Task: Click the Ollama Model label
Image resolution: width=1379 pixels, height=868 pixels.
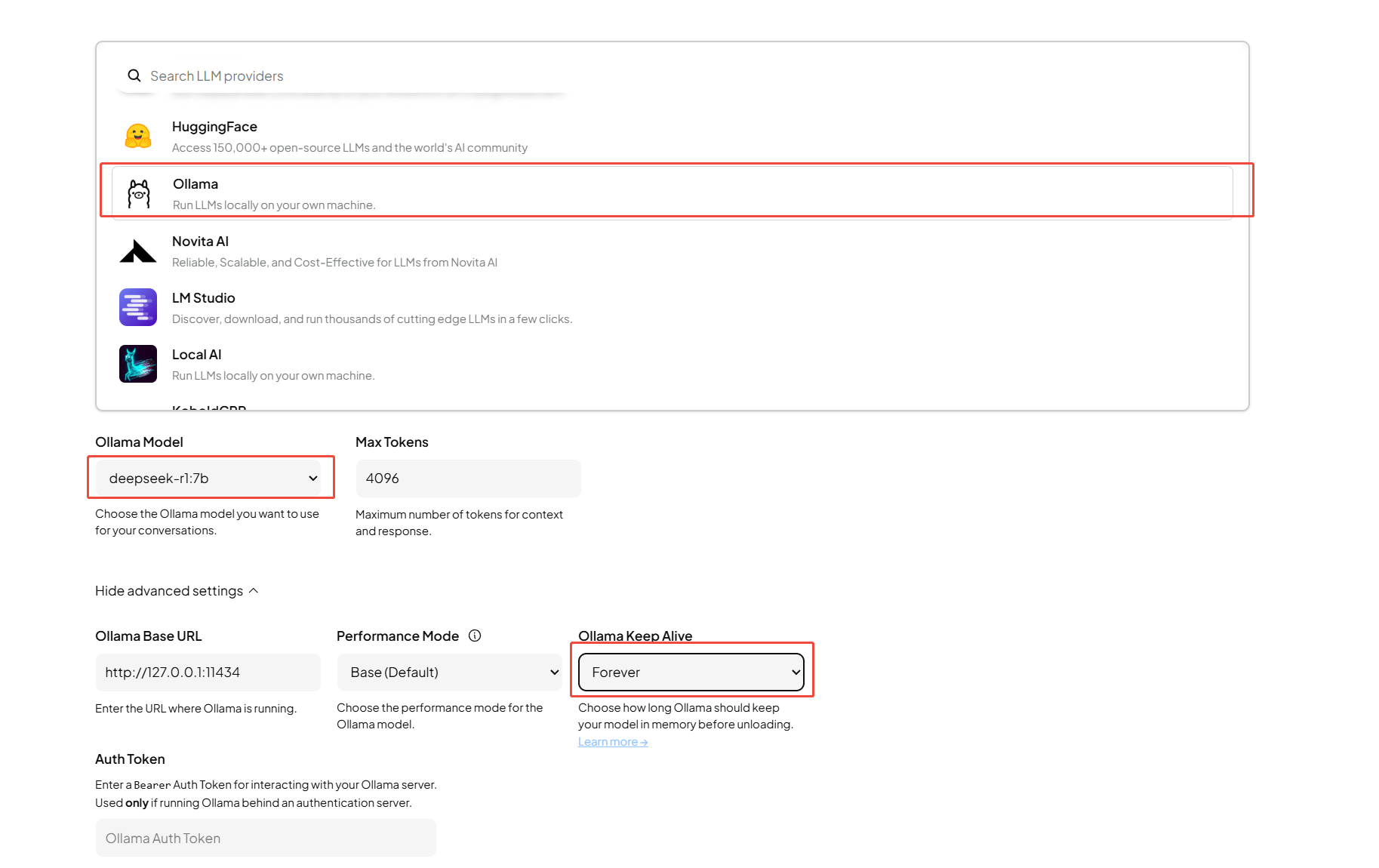Action: coord(139,442)
